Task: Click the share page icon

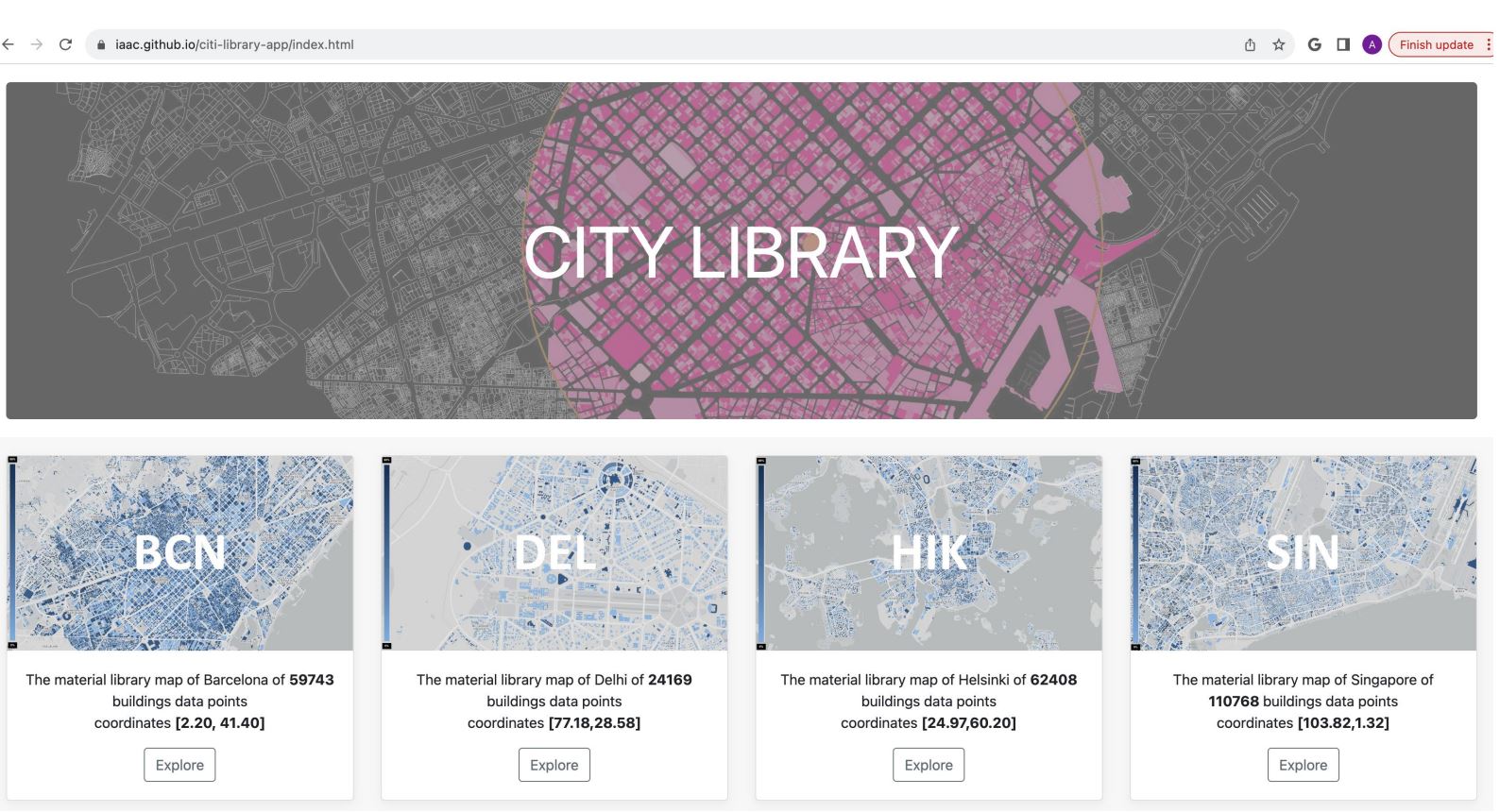Action: point(1250,44)
